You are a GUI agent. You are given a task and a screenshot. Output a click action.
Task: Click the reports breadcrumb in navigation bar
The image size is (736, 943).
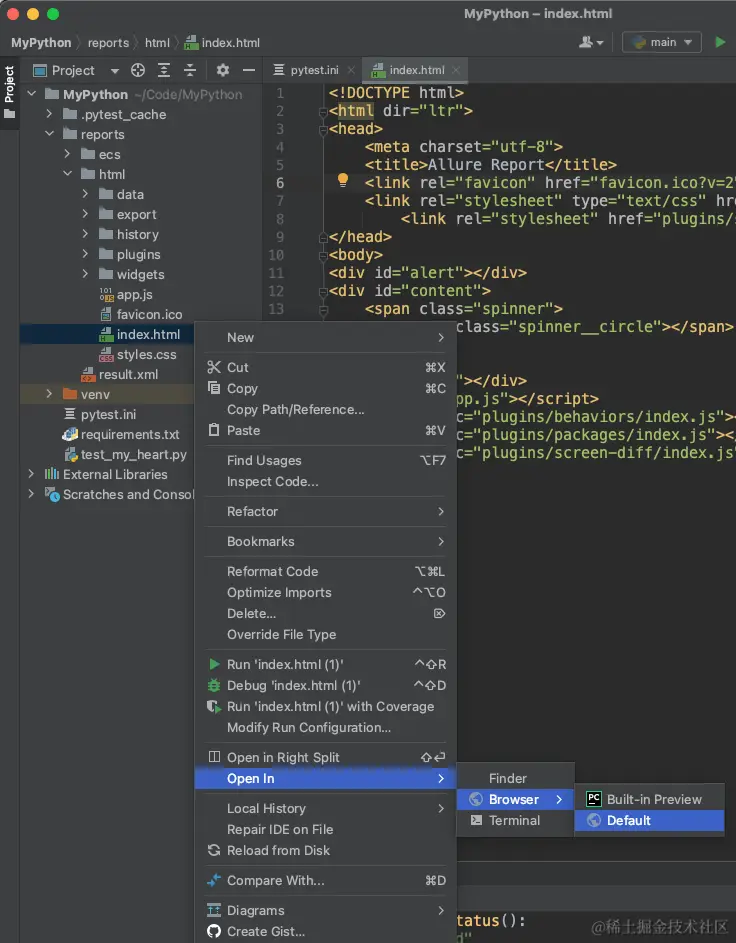(x=108, y=43)
